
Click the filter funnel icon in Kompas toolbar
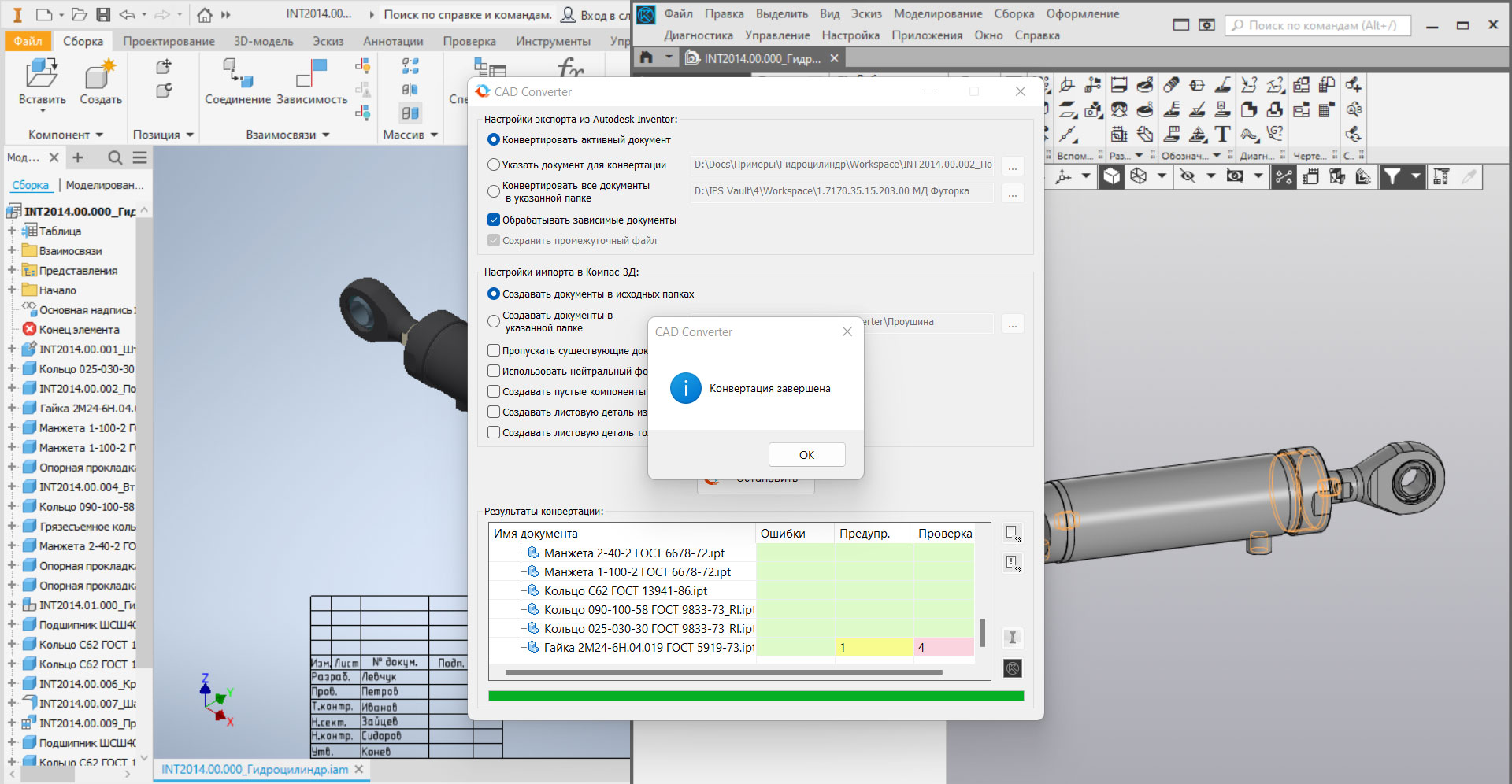pyautogui.click(x=1392, y=177)
